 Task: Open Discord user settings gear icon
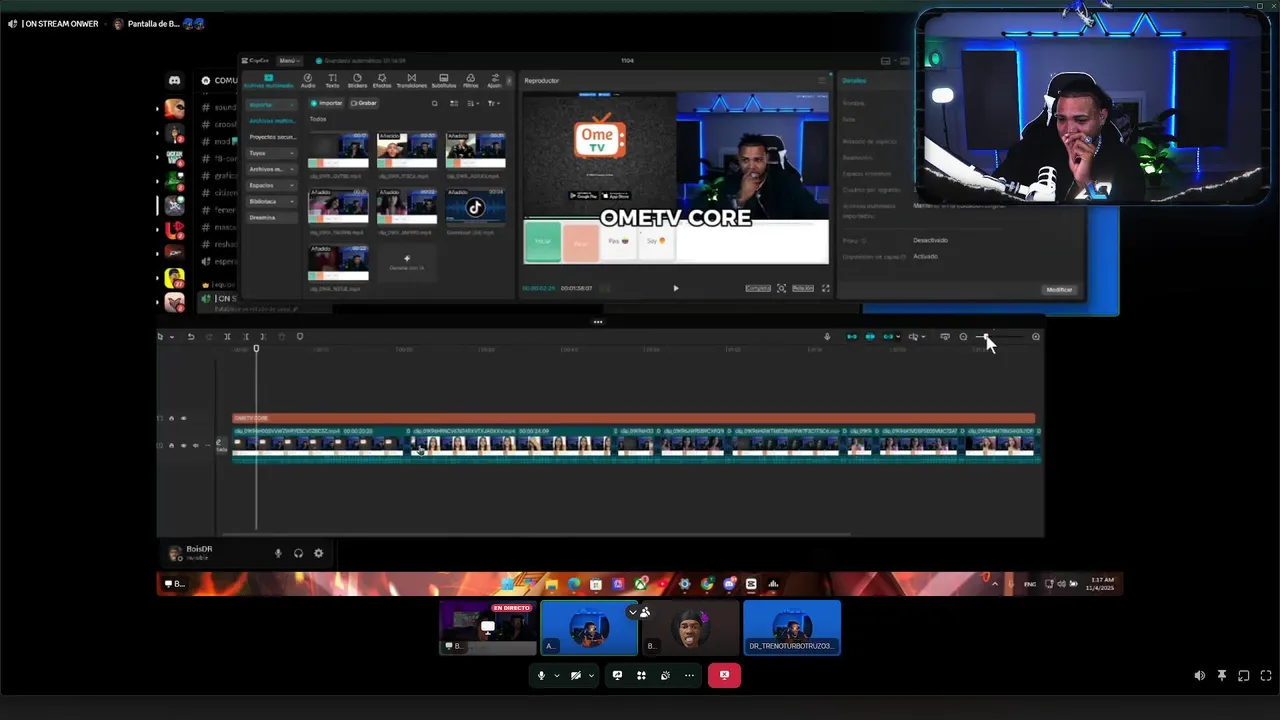tap(319, 553)
